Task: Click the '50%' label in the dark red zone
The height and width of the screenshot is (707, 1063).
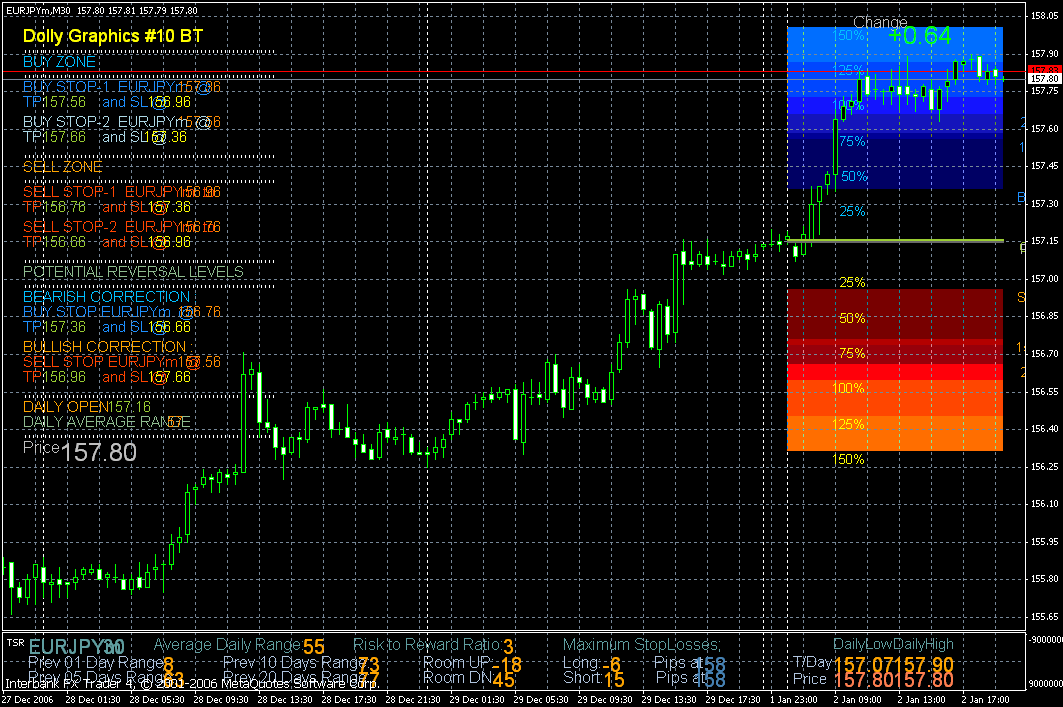Action: click(x=852, y=318)
